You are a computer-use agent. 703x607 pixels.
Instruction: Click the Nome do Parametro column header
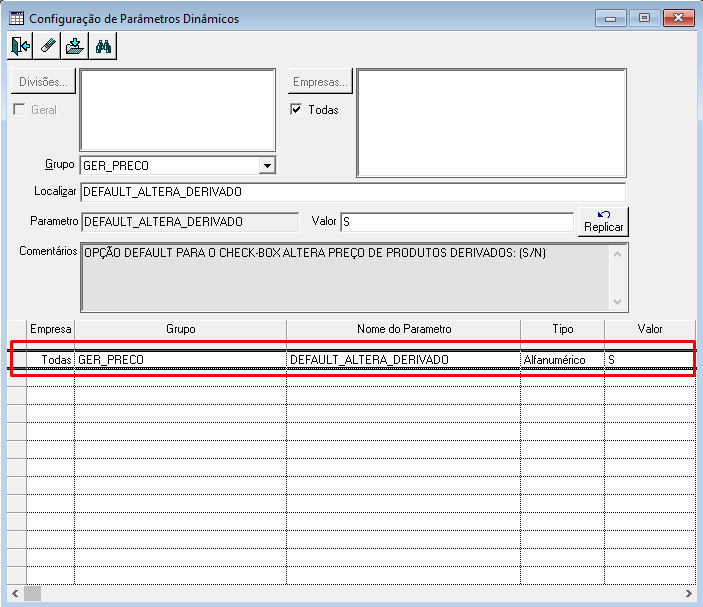click(404, 329)
